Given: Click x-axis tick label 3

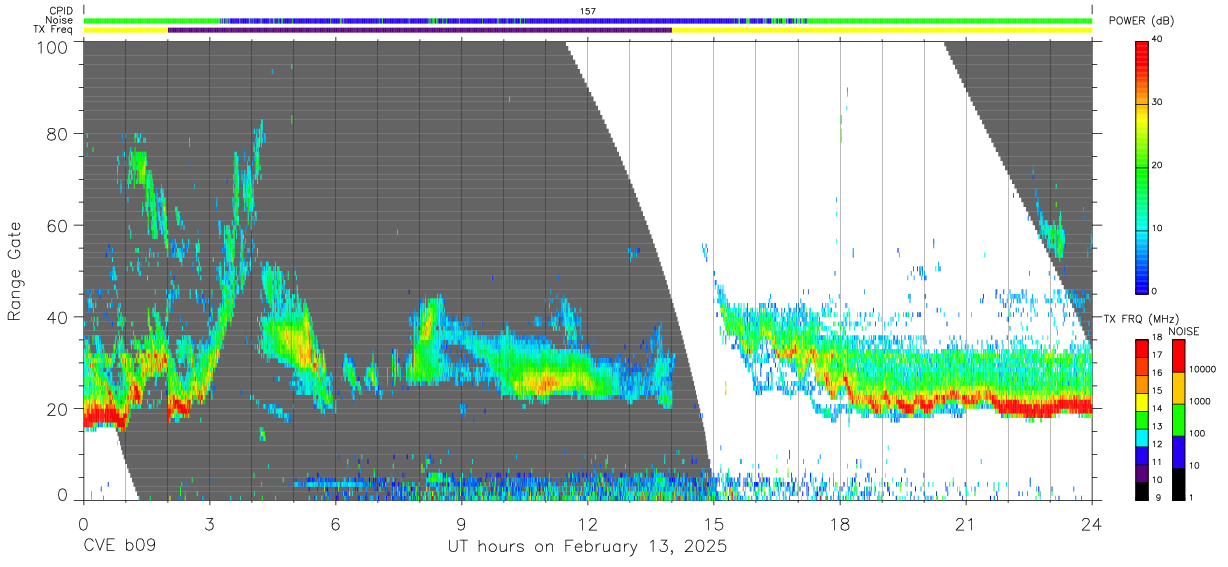Looking at the screenshot, I should [x=209, y=523].
